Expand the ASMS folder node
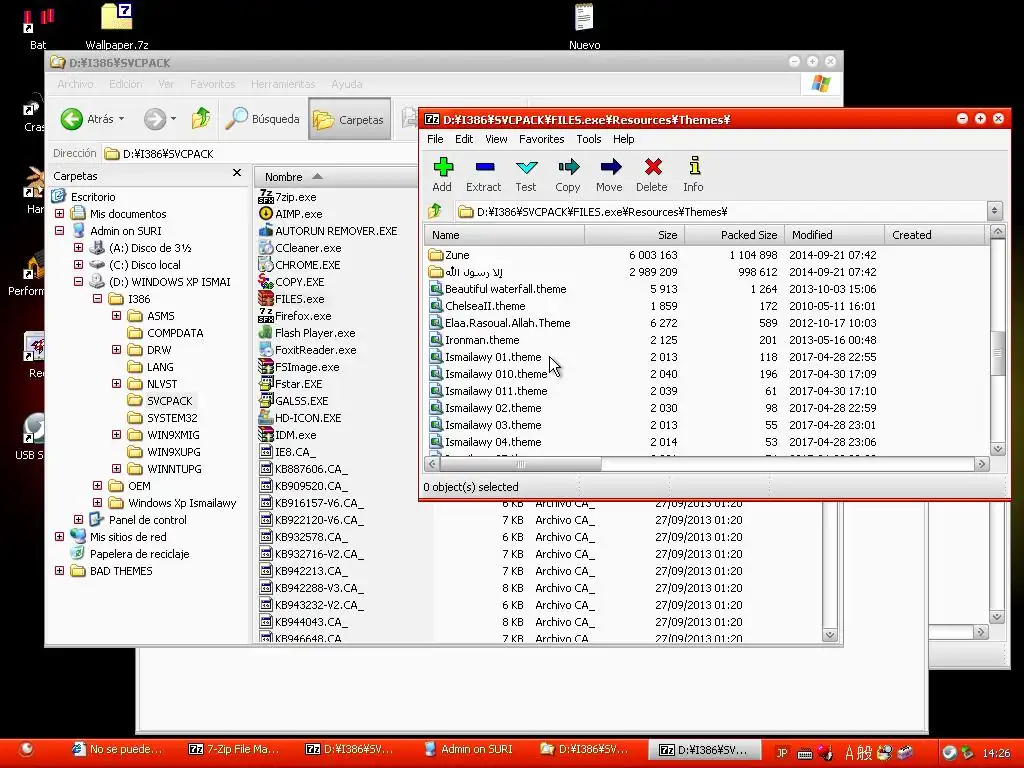Screen dimensions: 1024x768 click(116, 315)
